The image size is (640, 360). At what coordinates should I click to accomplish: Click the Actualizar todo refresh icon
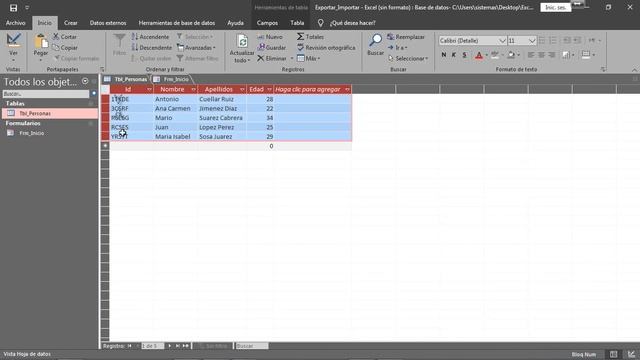point(242,41)
